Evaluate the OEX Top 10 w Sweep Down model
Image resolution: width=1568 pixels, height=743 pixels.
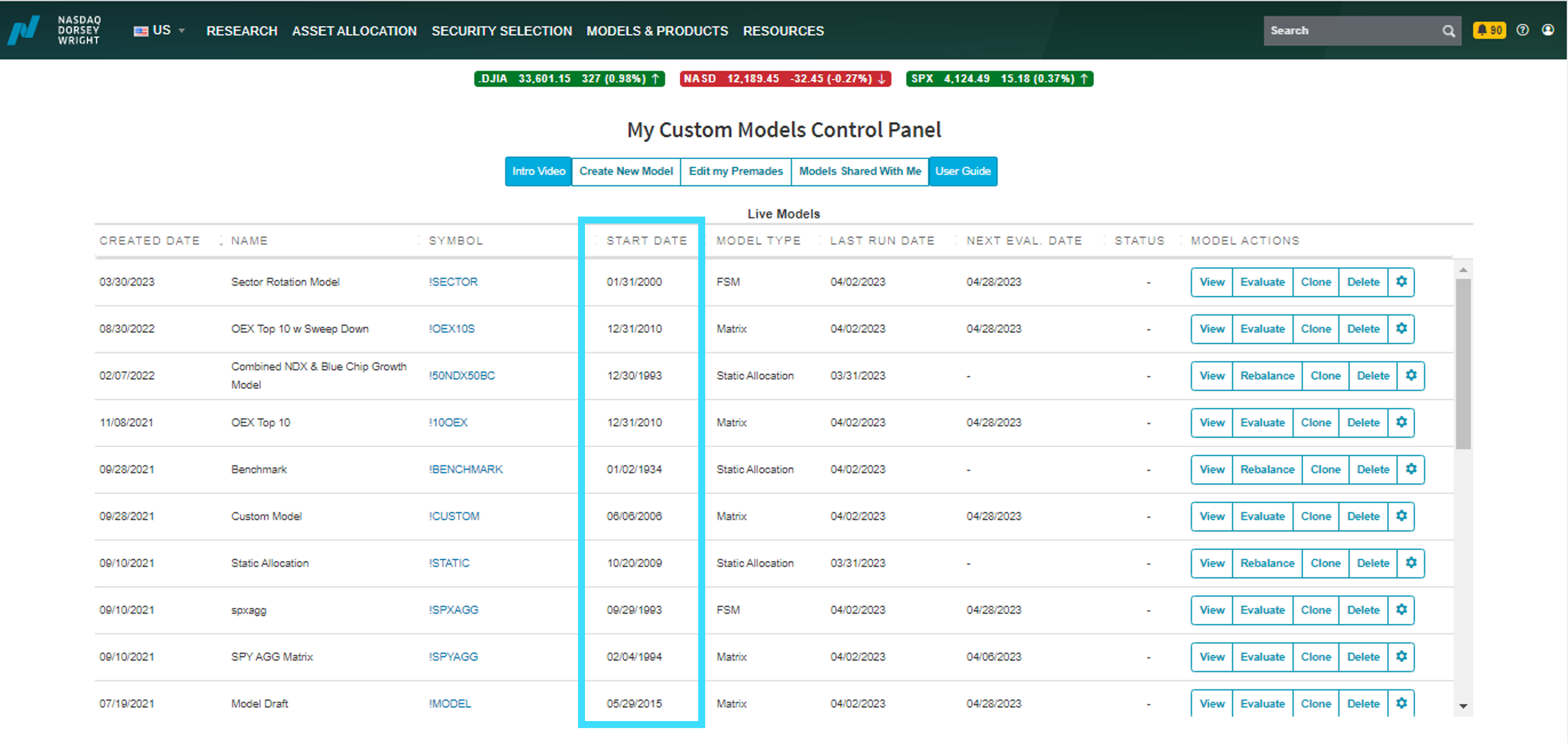pyautogui.click(x=1262, y=329)
